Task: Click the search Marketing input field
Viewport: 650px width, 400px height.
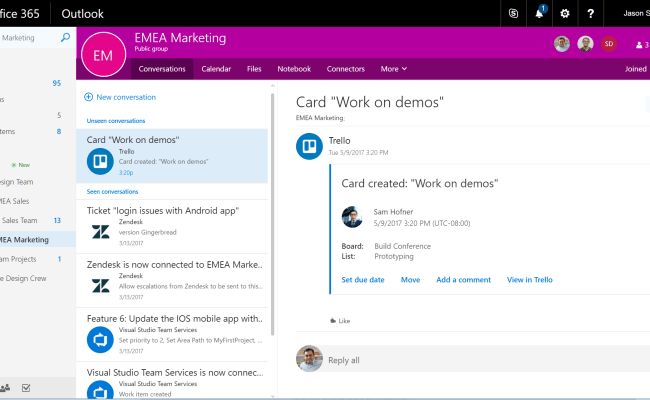Action: pyautogui.click(x=29, y=38)
